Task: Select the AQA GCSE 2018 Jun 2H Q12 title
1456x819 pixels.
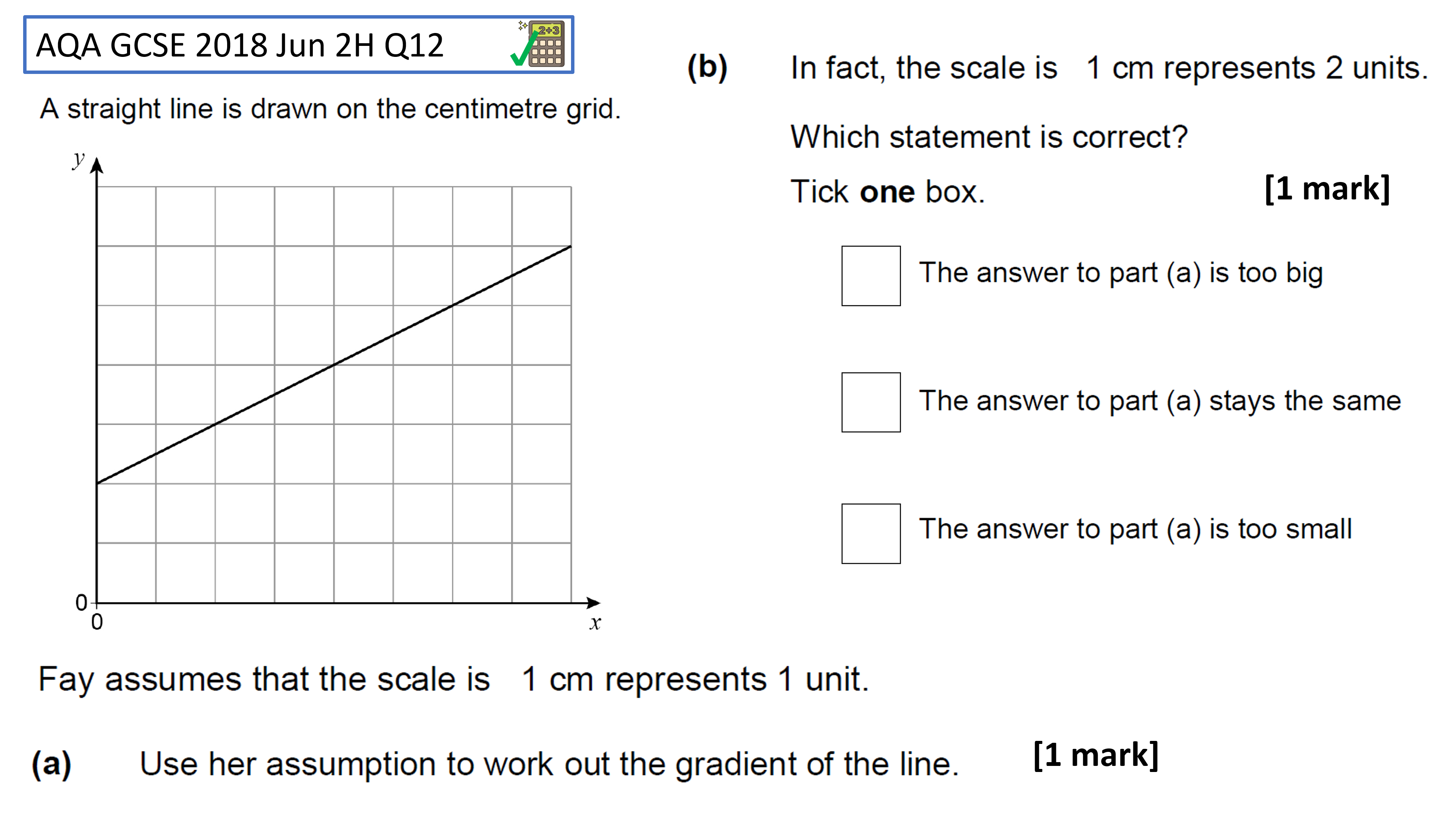Action: 240,45
